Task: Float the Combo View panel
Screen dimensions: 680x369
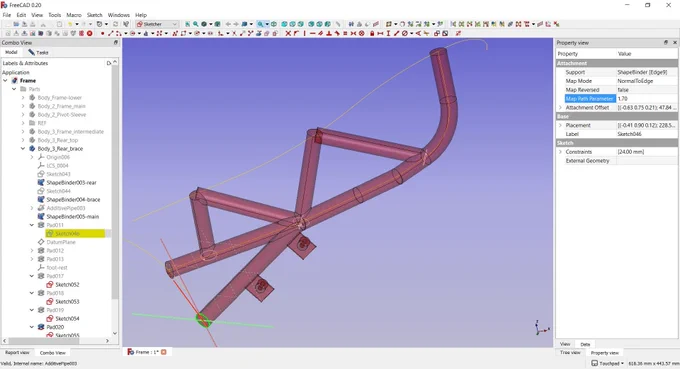Action: [x=116, y=42]
